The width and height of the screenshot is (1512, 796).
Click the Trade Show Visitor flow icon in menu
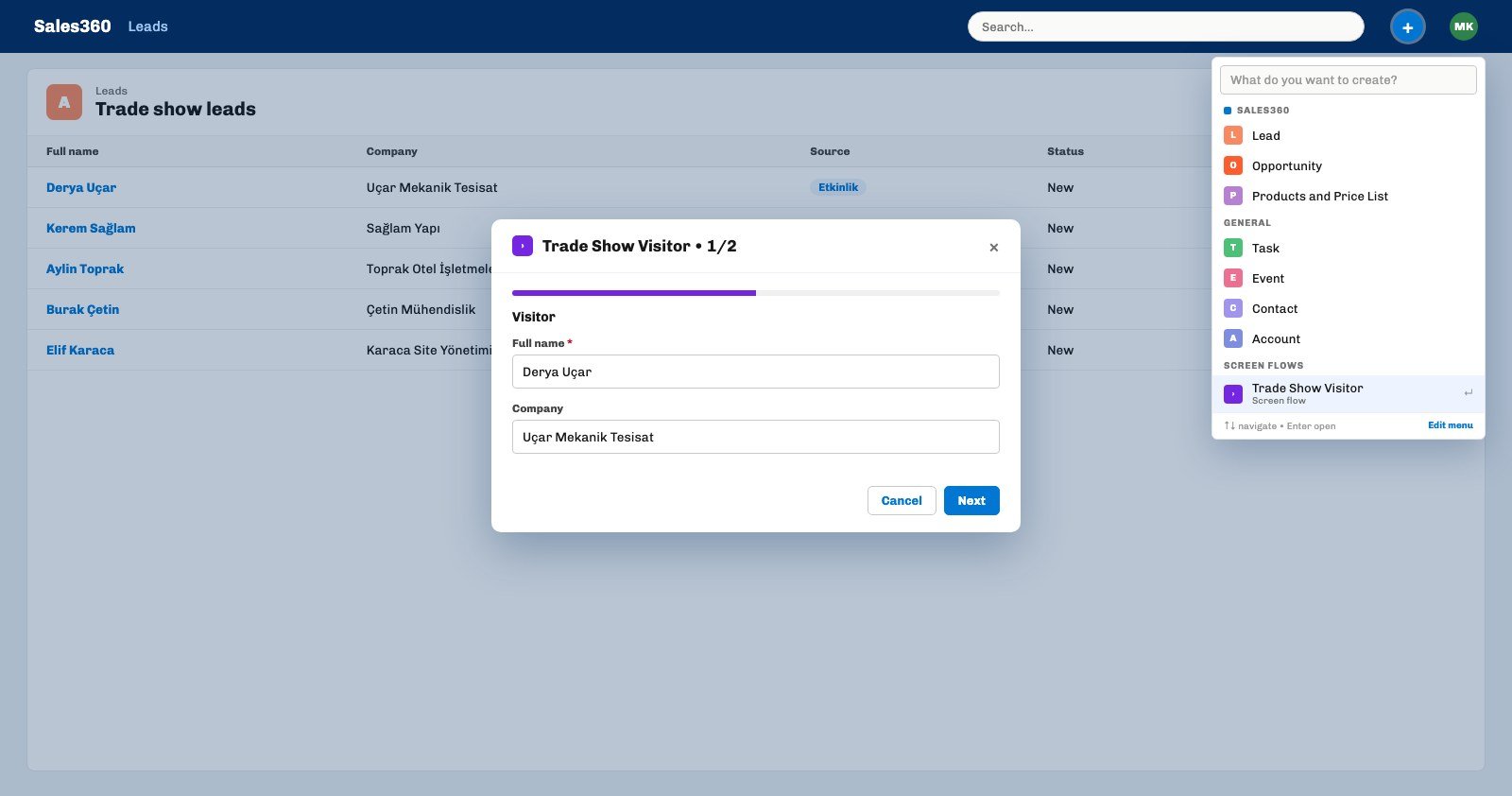pyautogui.click(x=1233, y=393)
